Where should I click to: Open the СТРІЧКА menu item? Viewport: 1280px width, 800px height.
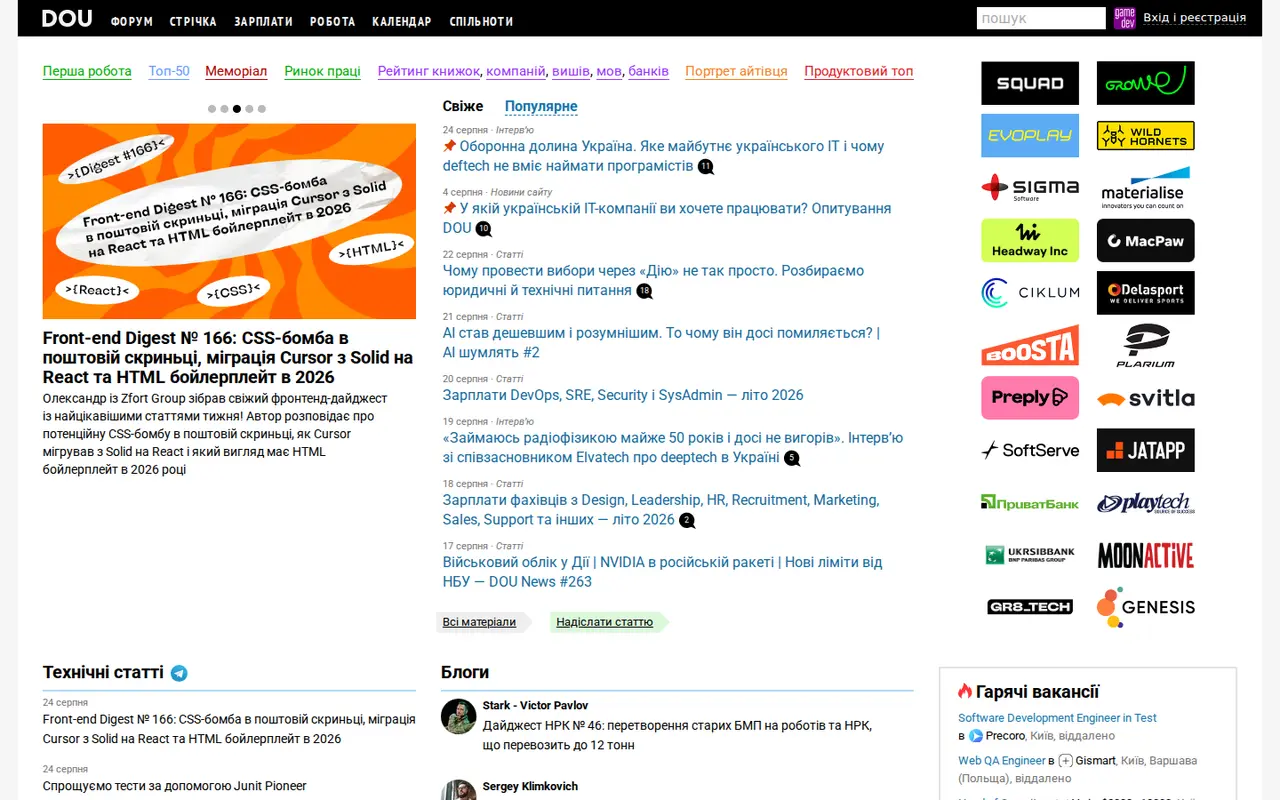click(x=193, y=21)
